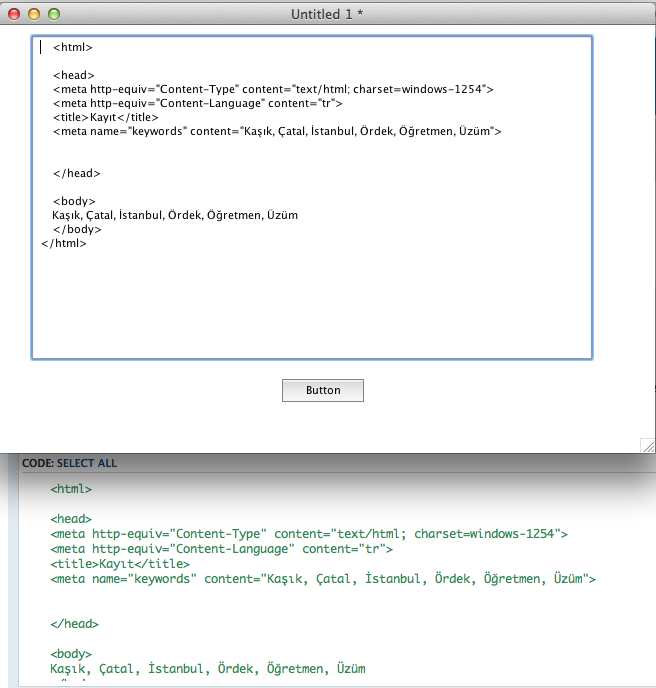Click the window resize grip corner

(x=647, y=445)
